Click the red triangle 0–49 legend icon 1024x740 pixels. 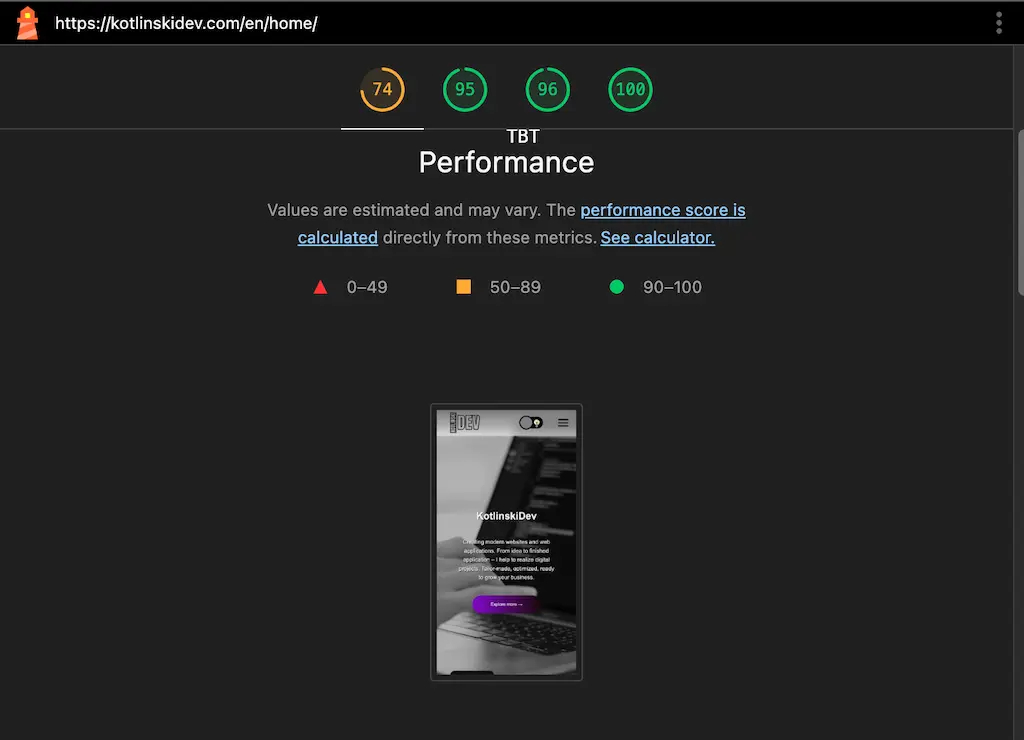click(320, 287)
